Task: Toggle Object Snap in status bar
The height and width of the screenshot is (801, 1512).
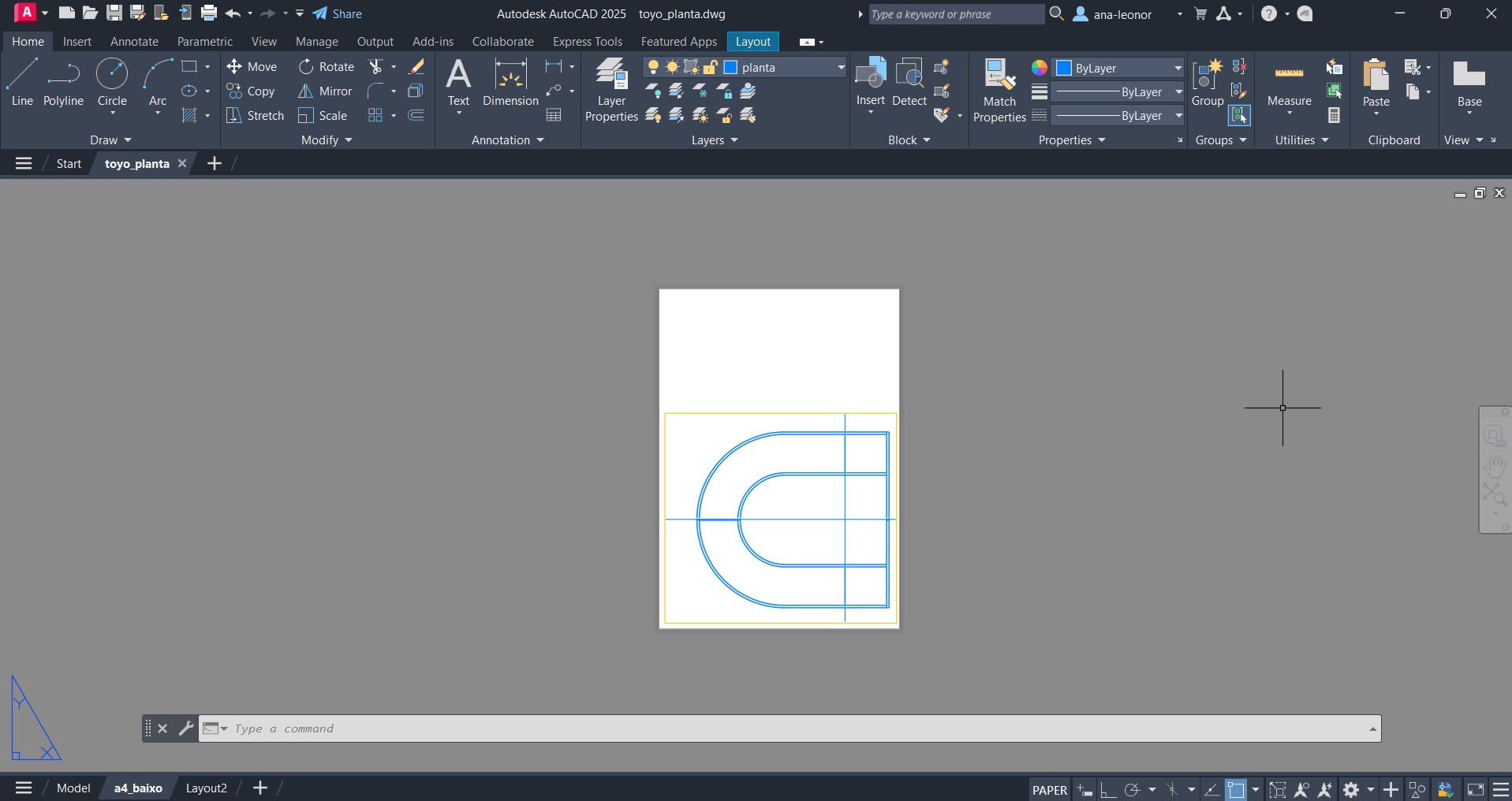Action: point(1236,789)
